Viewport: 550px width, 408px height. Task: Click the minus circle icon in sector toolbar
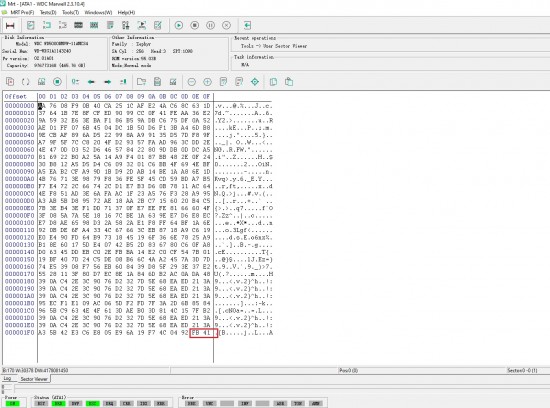(192, 82)
